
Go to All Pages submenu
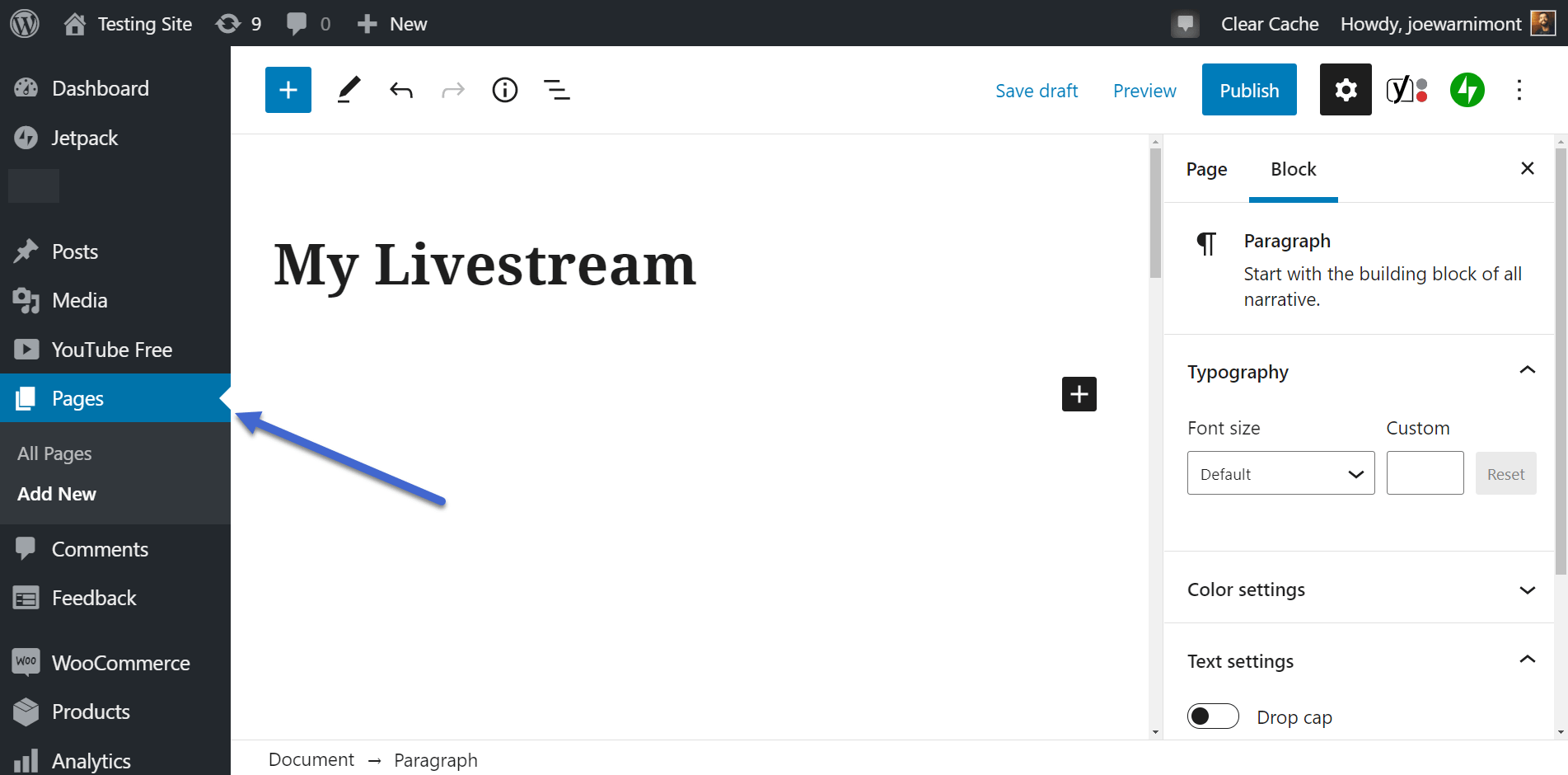click(54, 453)
